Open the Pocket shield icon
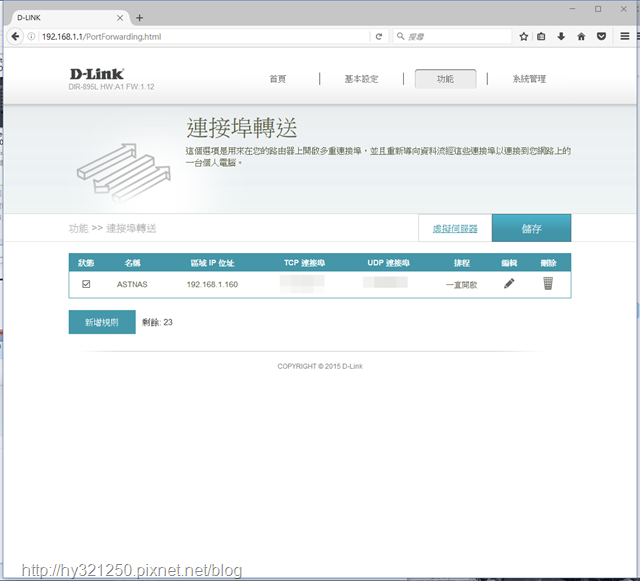The image size is (640, 581). coord(601,36)
